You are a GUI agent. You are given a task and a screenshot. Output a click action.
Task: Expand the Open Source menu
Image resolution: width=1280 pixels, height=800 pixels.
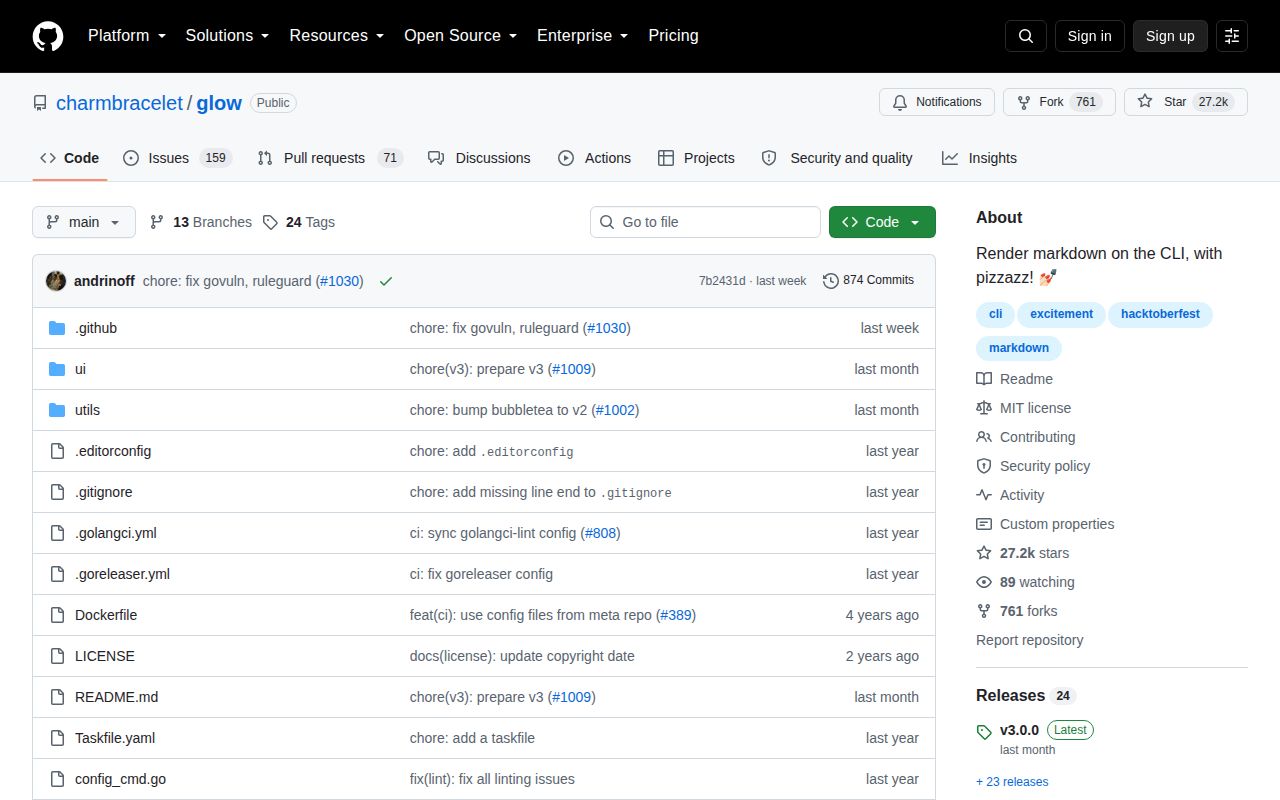pyautogui.click(x=460, y=36)
